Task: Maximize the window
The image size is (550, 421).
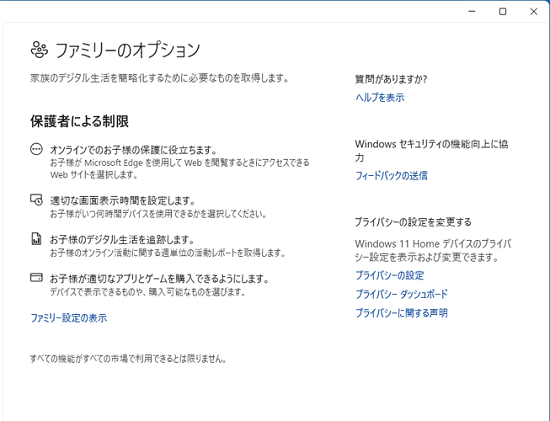Action: coord(503,12)
